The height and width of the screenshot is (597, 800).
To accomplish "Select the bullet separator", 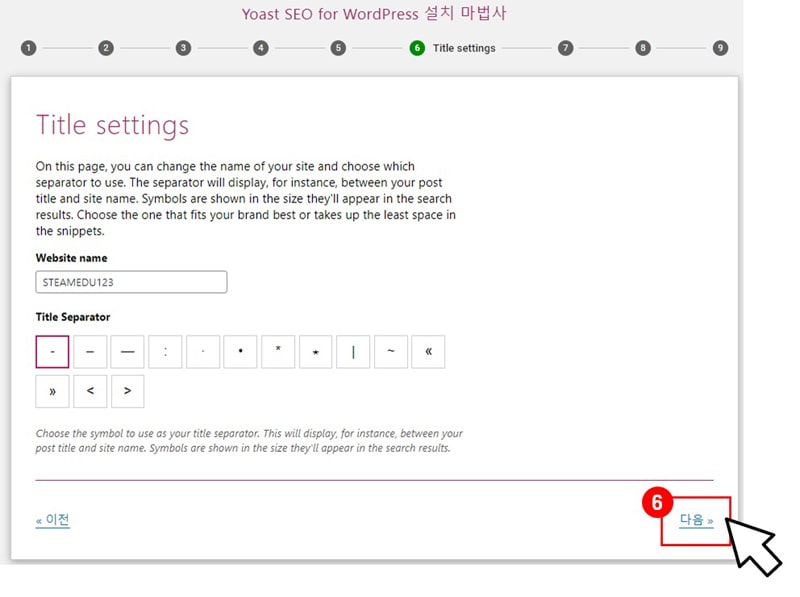I will coord(240,352).
